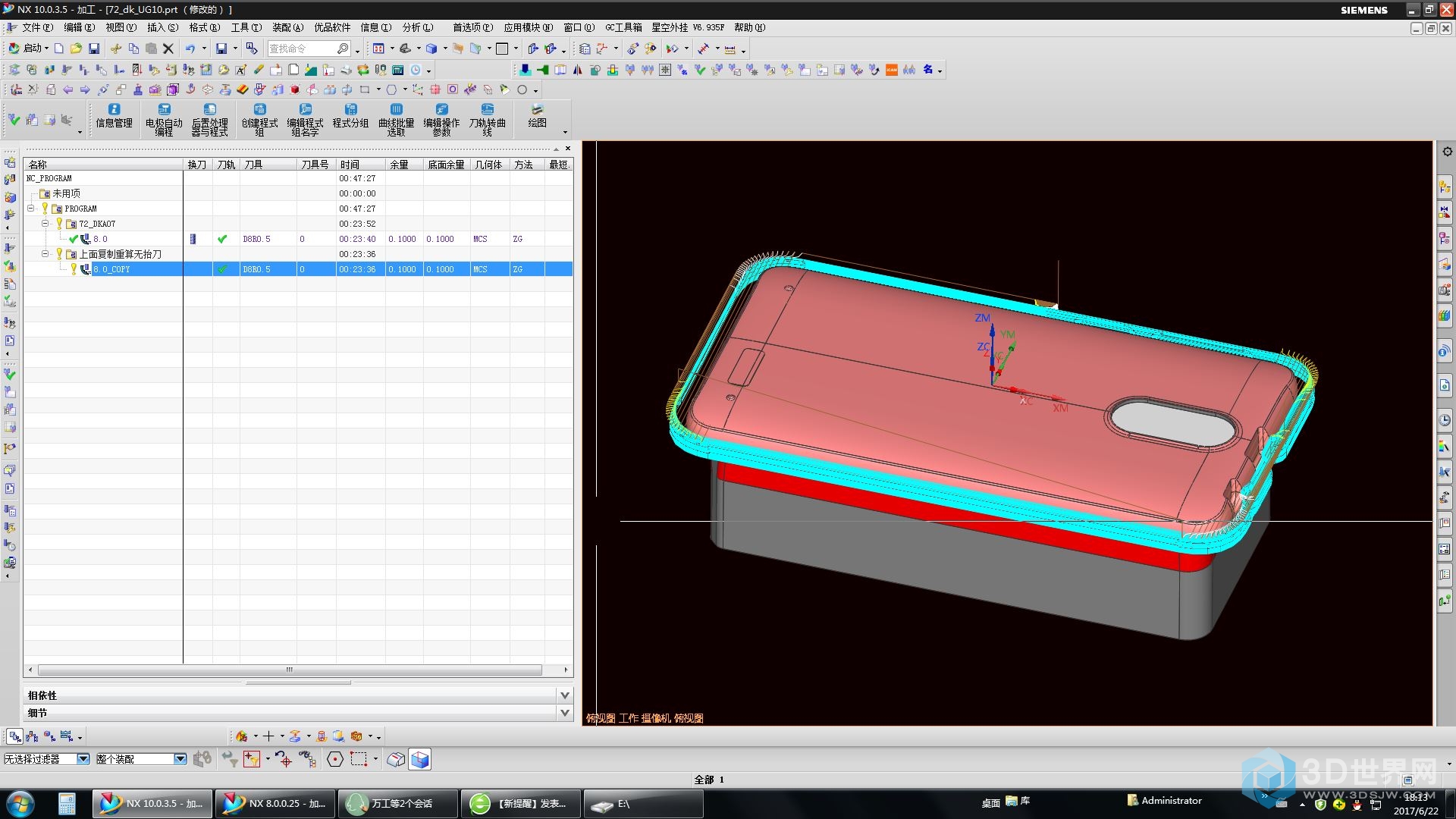This screenshot has width=1456, height=819.
Task: Open the GC工具箱 menu
Action: [623, 27]
